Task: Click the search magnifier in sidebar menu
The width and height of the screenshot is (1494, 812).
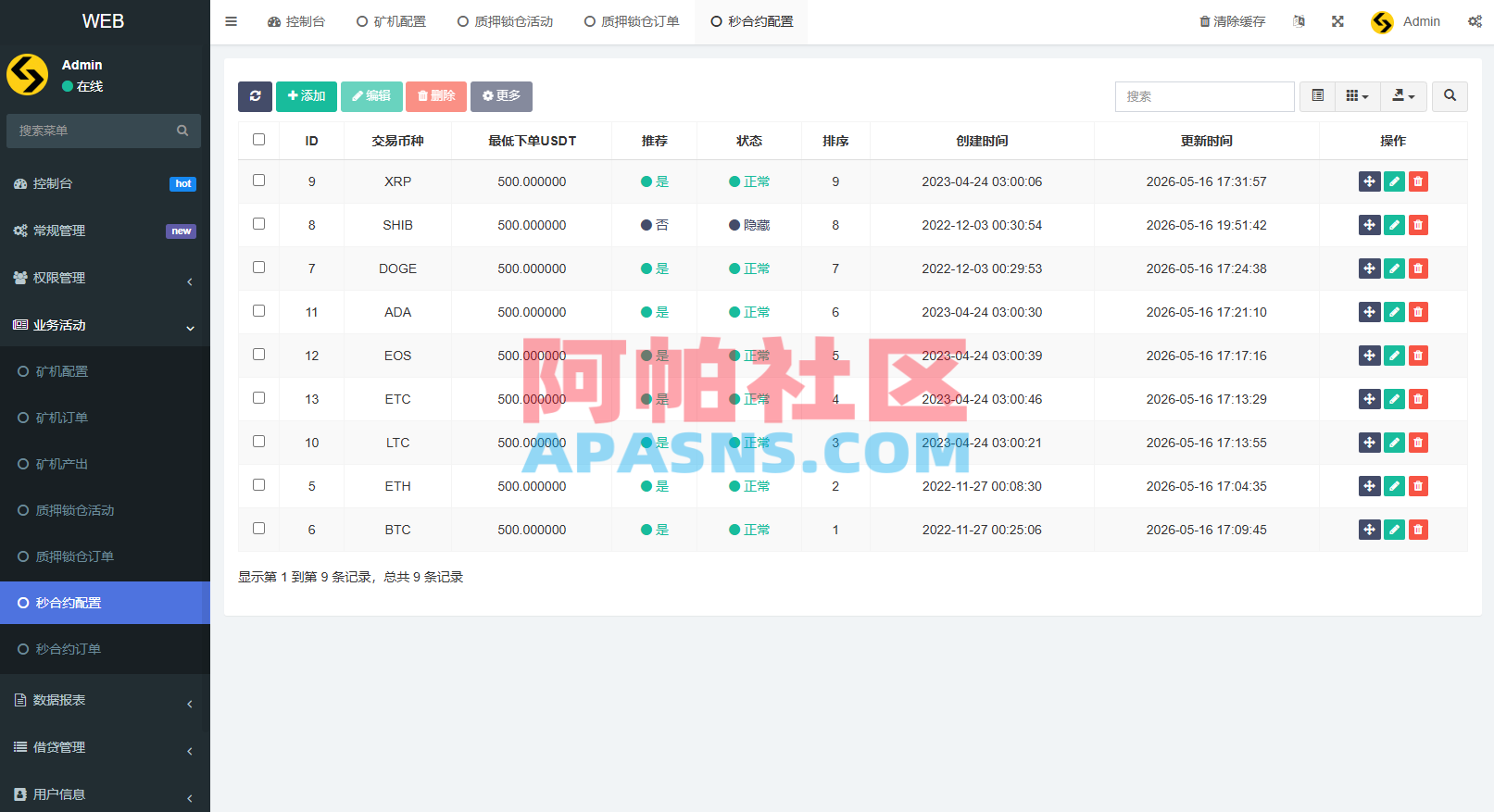Action: (182, 131)
